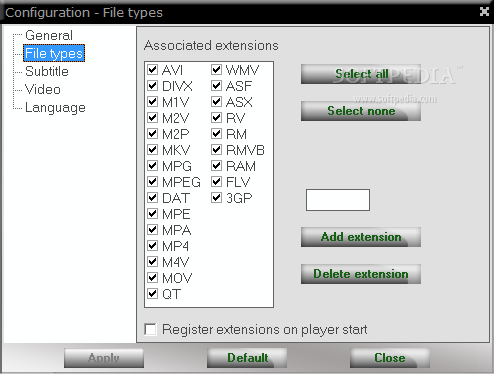Screen dimensions: 494x374
Task: Open the General settings section
Action: pyautogui.click(x=49, y=35)
